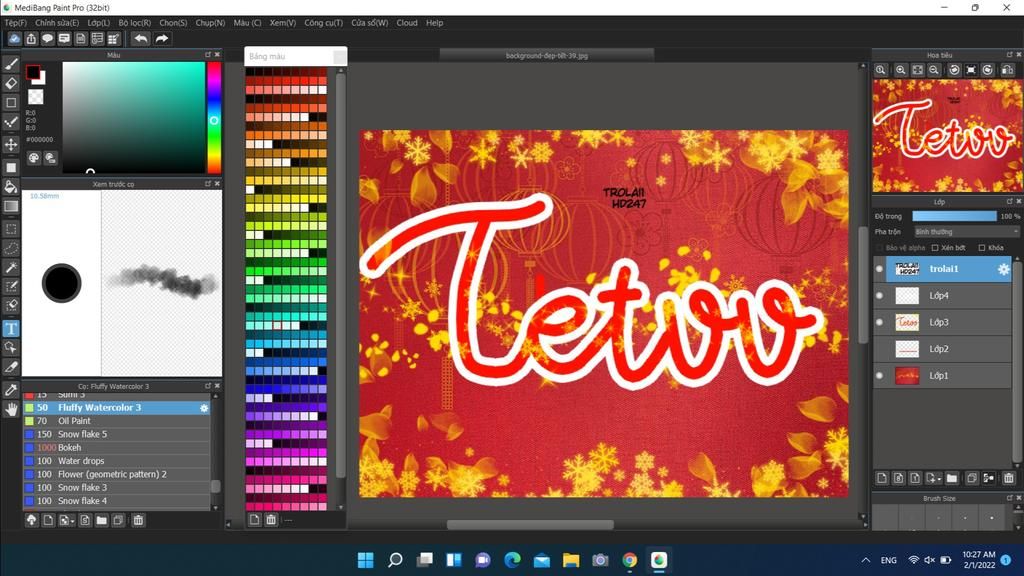This screenshot has height=576, width=1024.
Task: Click the rainbow hue slider strip
Action: [214, 118]
